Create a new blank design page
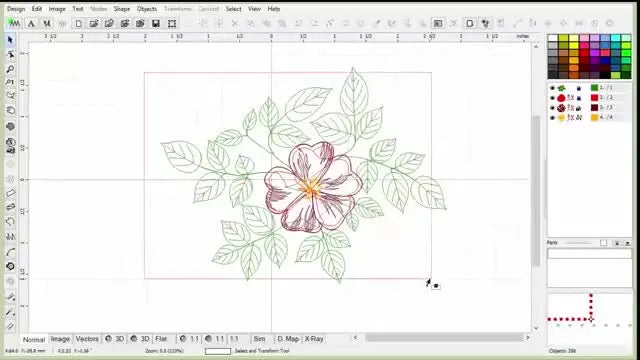This screenshot has height=360, width=640. tap(78, 24)
